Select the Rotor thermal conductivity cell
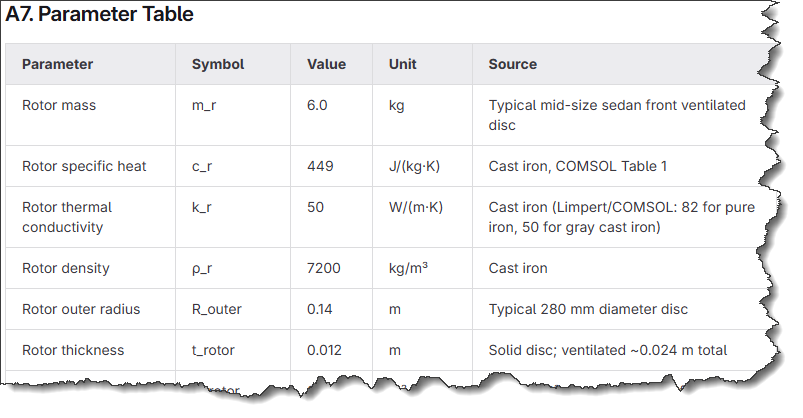This screenshot has width=803, height=418. tap(67, 217)
